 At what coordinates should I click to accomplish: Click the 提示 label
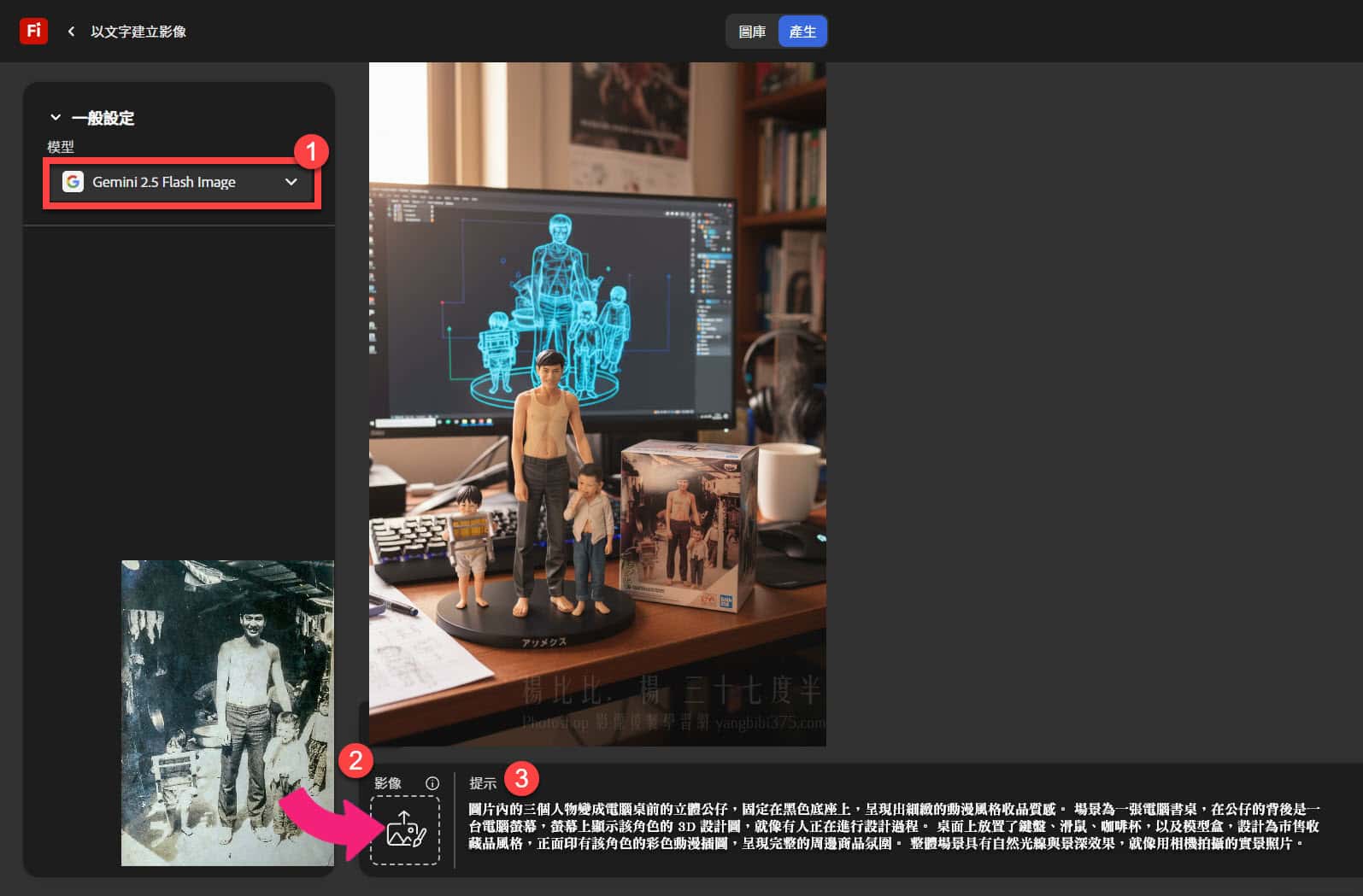[x=483, y=783]
